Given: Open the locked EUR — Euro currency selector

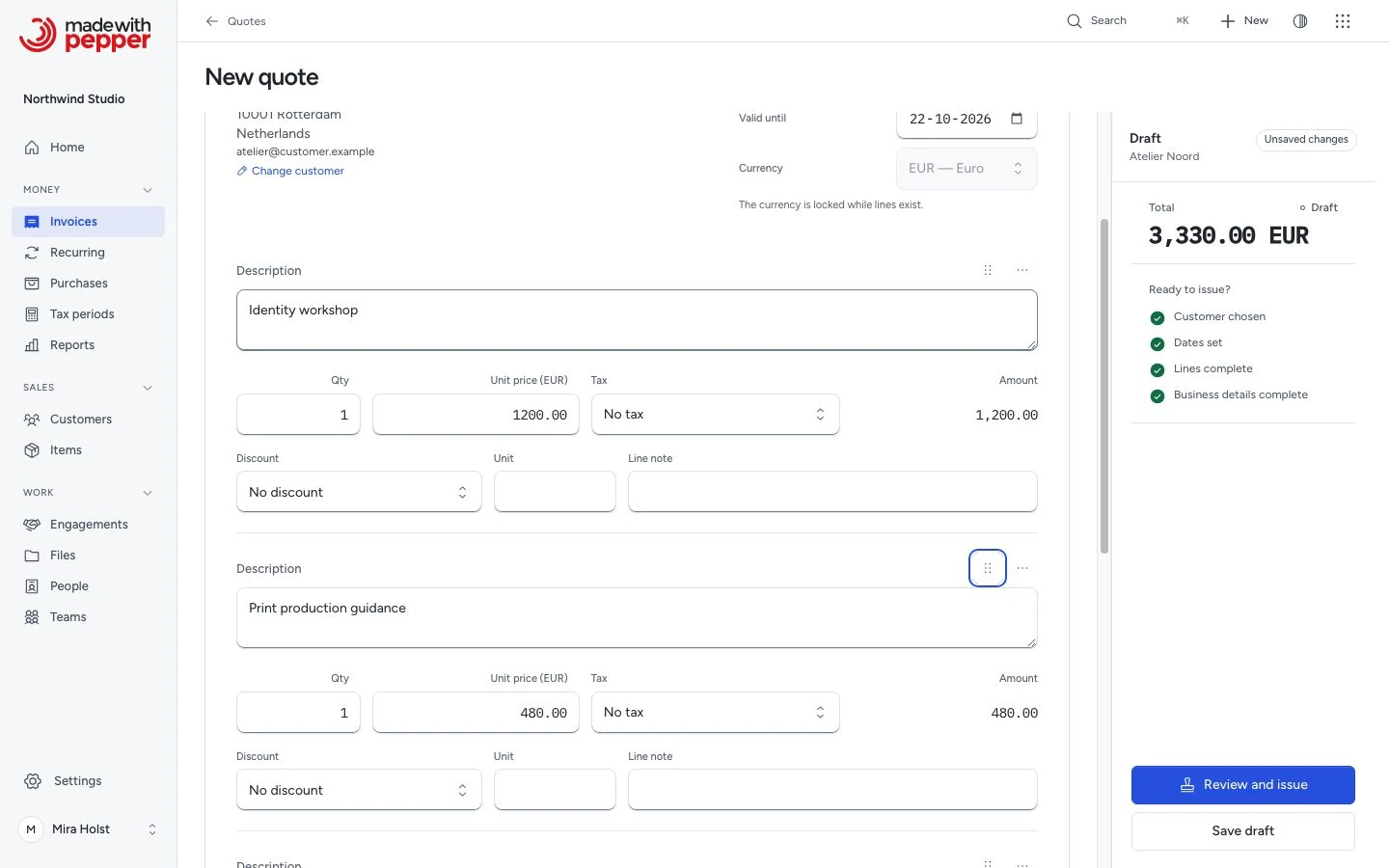Looking at the screenshot, I should pyautogui.click(x=967, y=169).
